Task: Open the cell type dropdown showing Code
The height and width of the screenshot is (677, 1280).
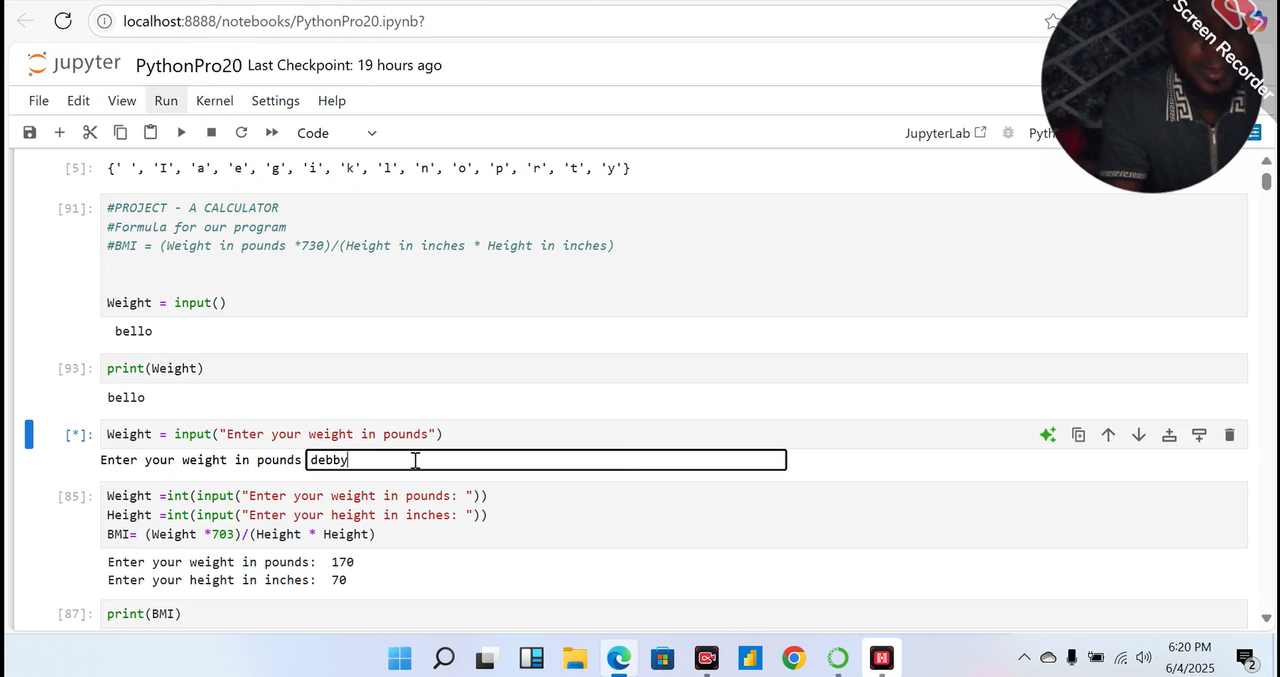Action: (337, 133)
